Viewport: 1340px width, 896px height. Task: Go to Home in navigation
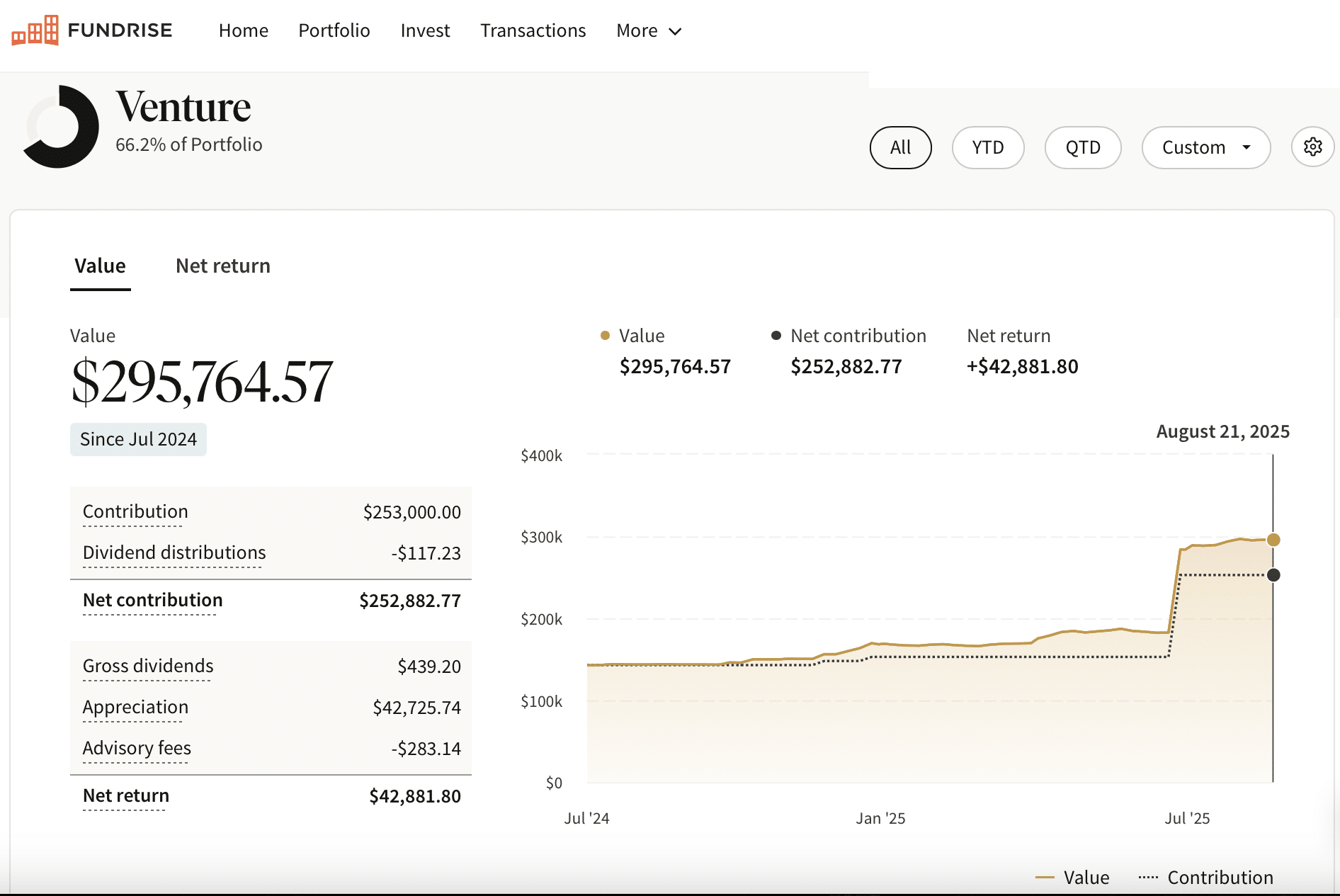[243, 30]
